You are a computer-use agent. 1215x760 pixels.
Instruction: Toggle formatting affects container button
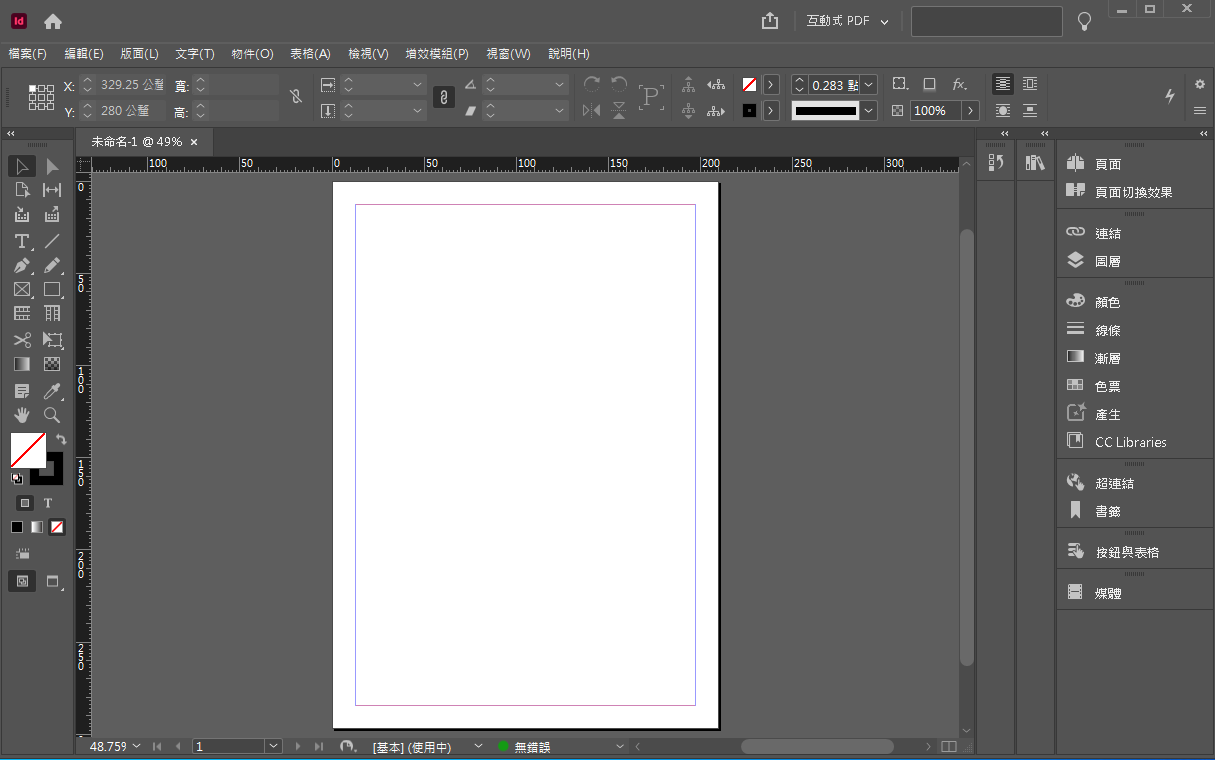(25, 503)
